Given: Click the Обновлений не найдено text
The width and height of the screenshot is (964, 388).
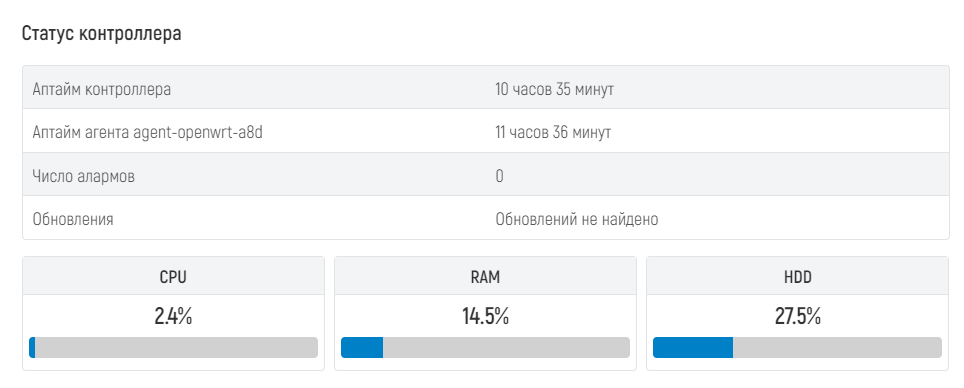Looking at the screenshot, I should pos(577,220).
